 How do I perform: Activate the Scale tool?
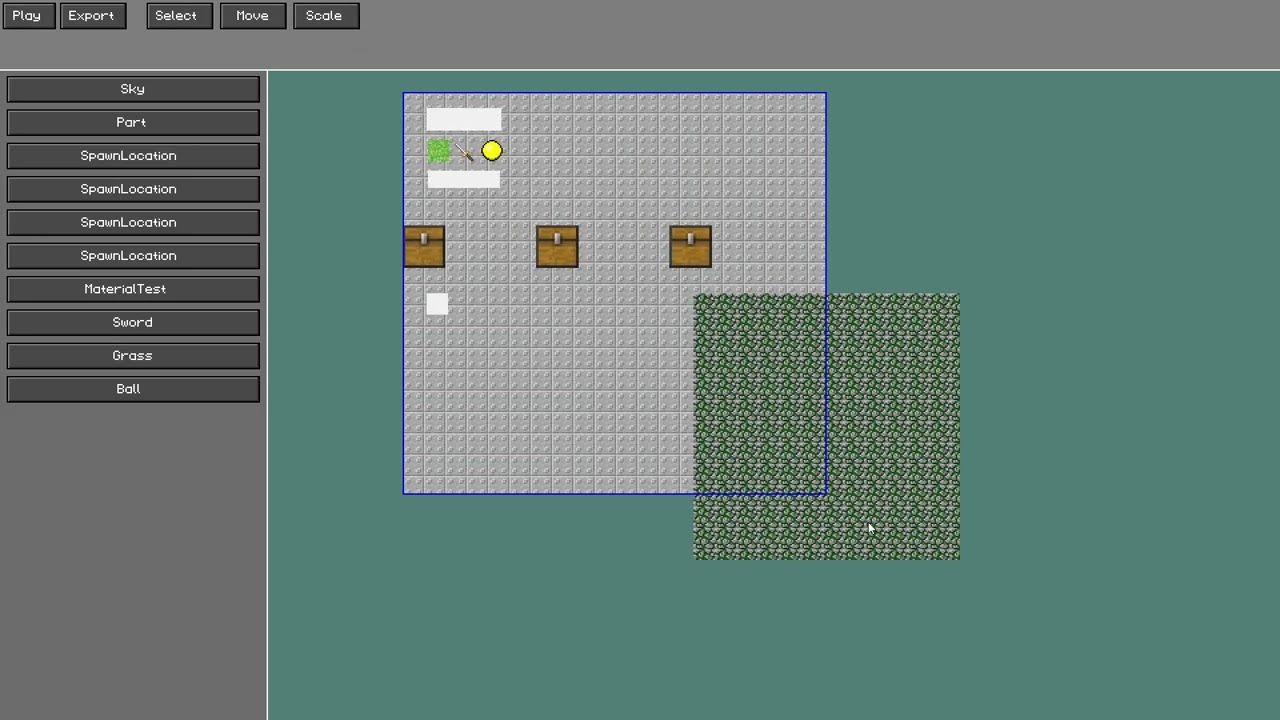[x=326, y=16]
